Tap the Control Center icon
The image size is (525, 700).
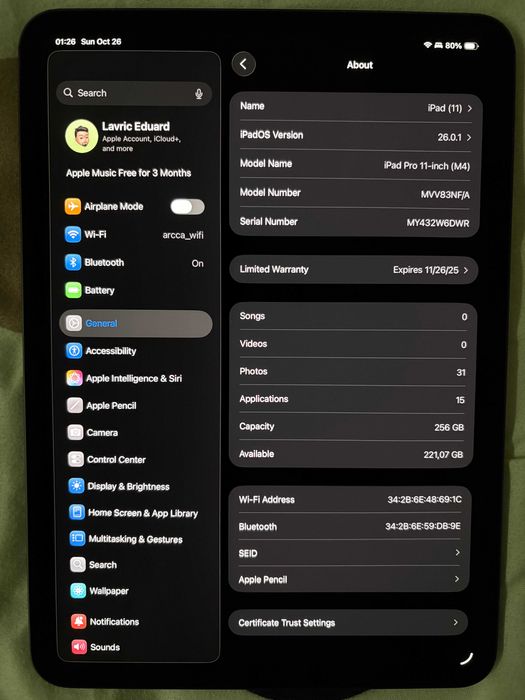pos(76,459)
